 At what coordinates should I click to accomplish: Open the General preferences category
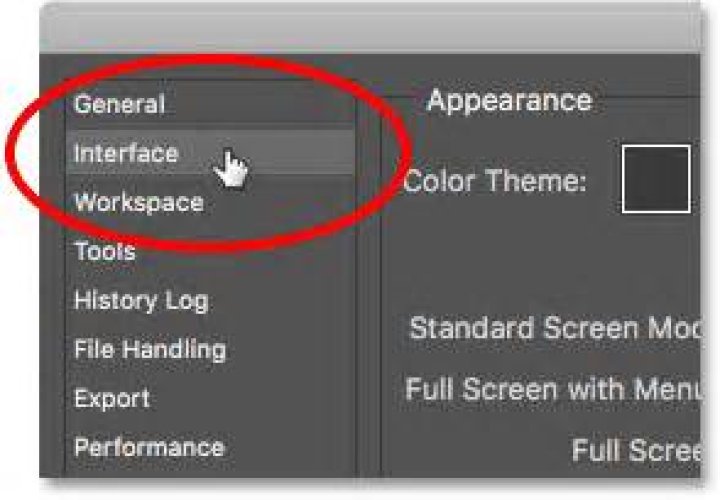point(119,104)
